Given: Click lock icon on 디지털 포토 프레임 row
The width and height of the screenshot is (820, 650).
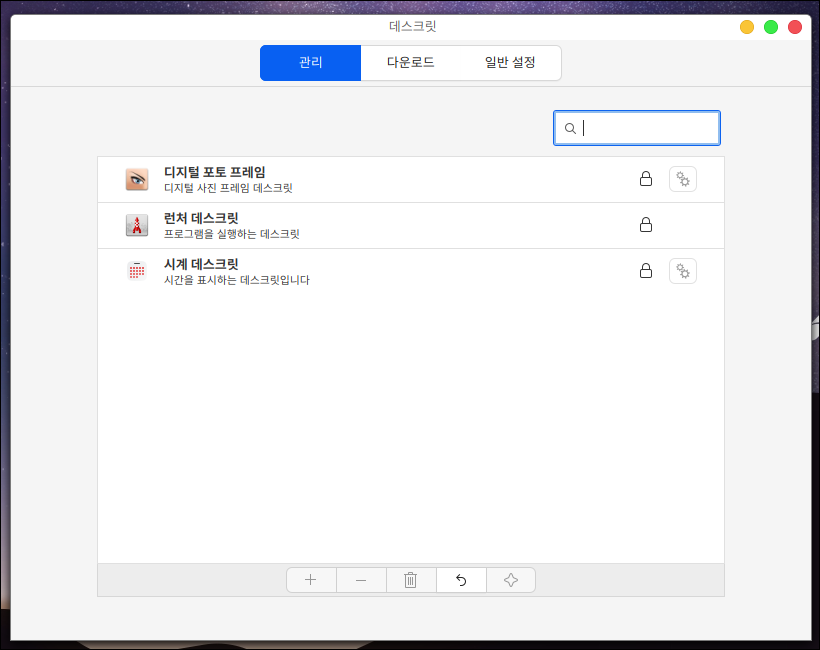Looking at the screenshot, I should pos(646,179).
